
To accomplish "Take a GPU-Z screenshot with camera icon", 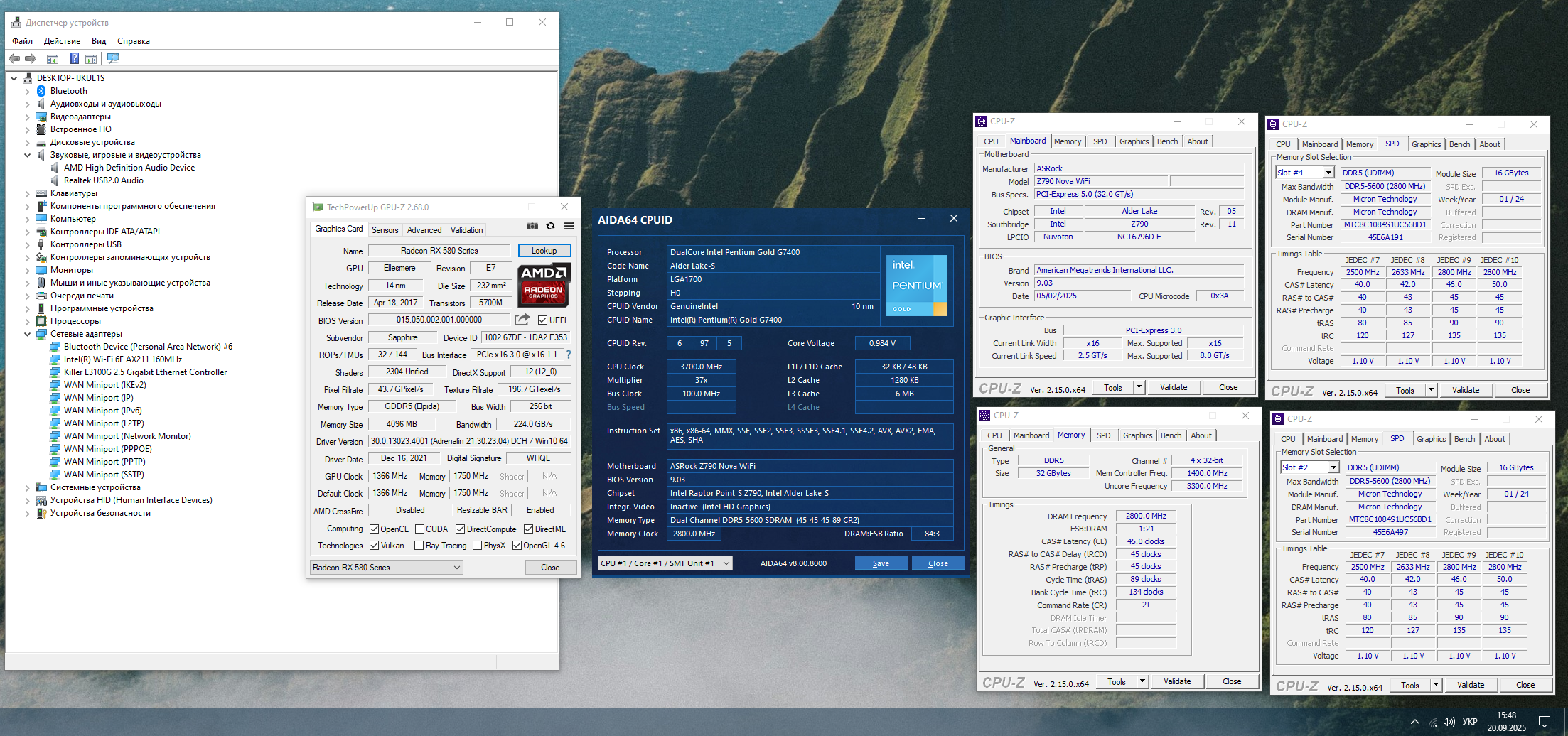I will pos(532,227).
